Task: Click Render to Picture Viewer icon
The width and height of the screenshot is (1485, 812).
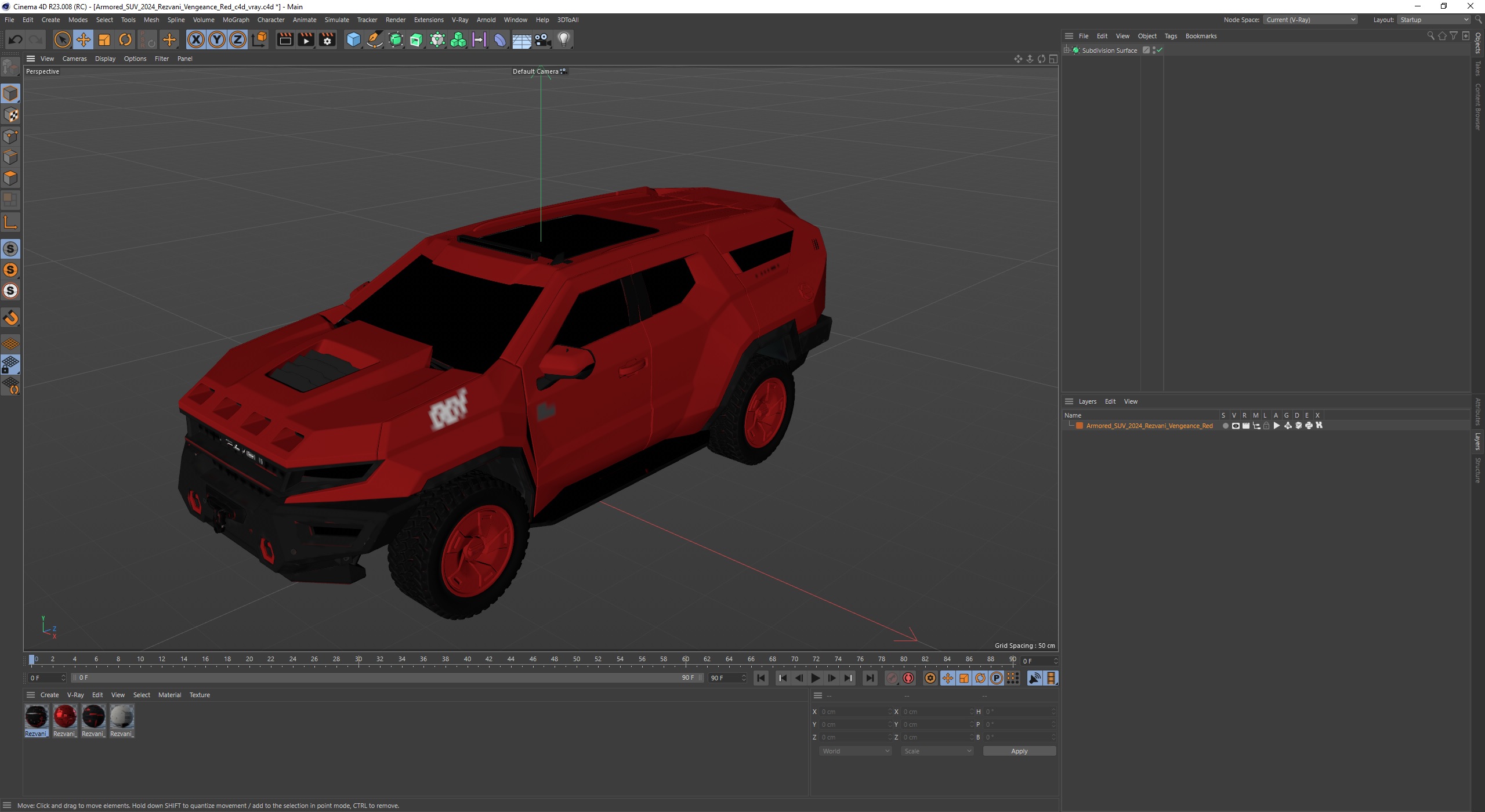Action: click(306, 39)
